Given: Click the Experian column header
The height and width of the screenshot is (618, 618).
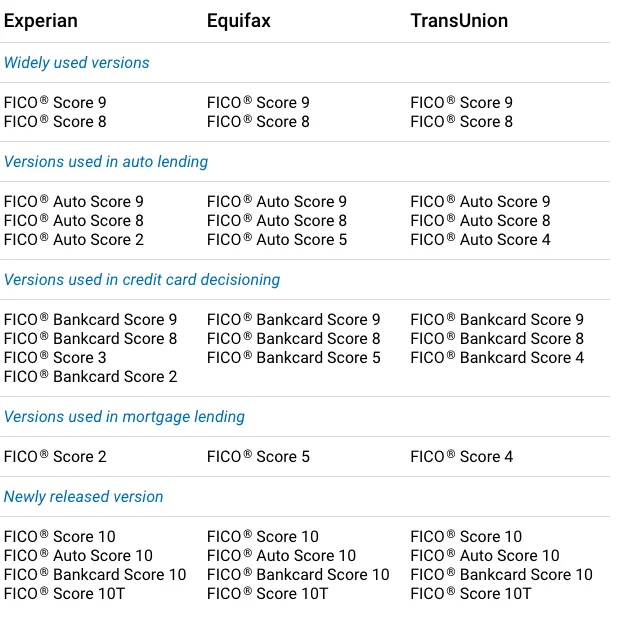Looking at the screenshot, I should [40, 21].
